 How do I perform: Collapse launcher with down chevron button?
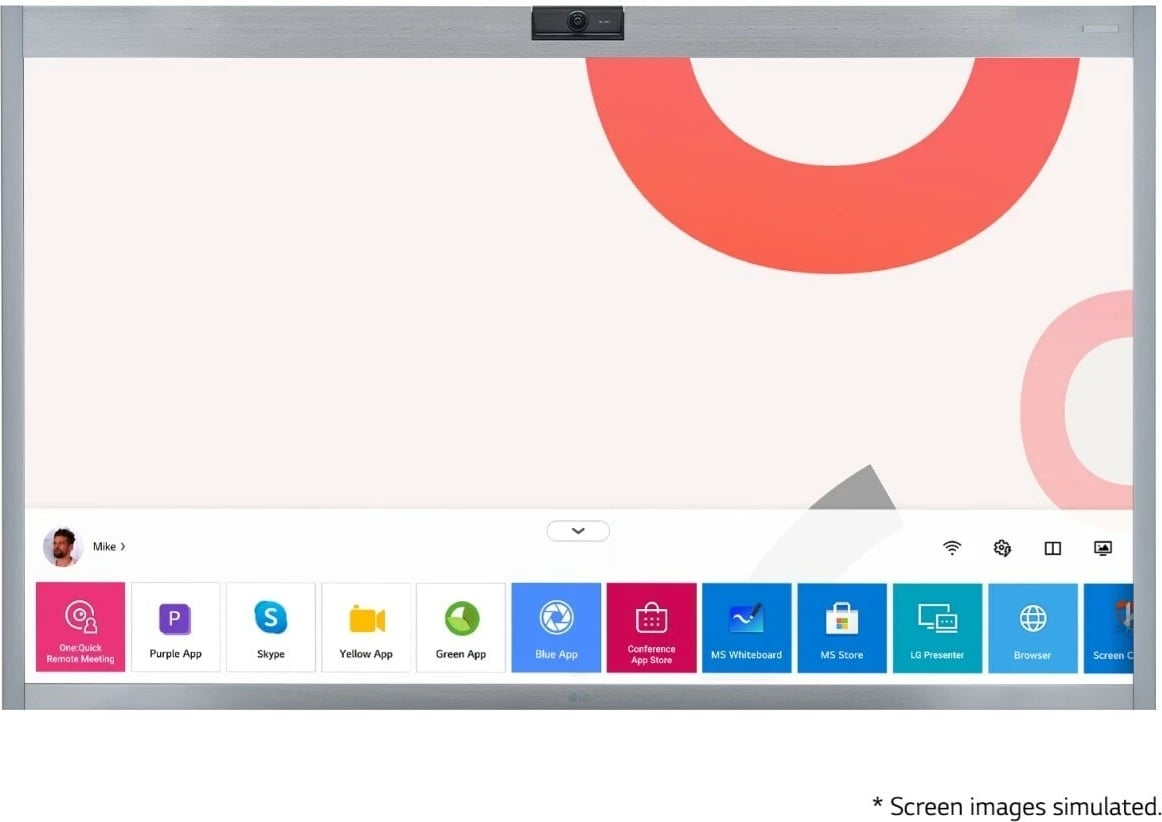pyautogui.click(x=578, y=531)
